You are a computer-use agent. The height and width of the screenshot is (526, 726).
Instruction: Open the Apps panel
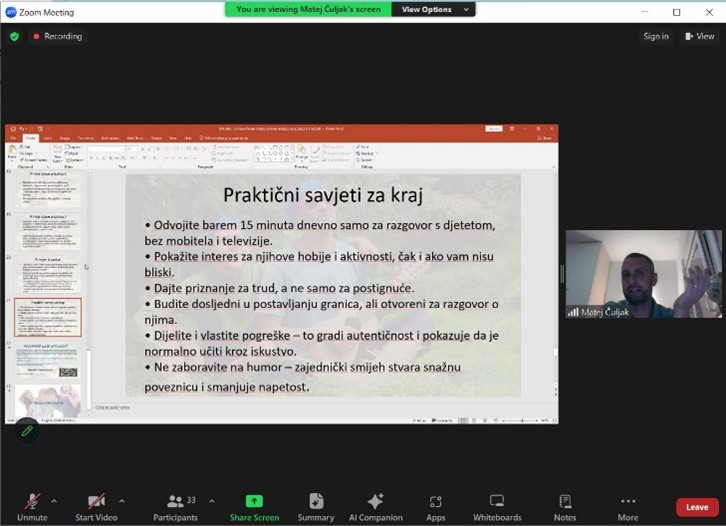[436, 501]
